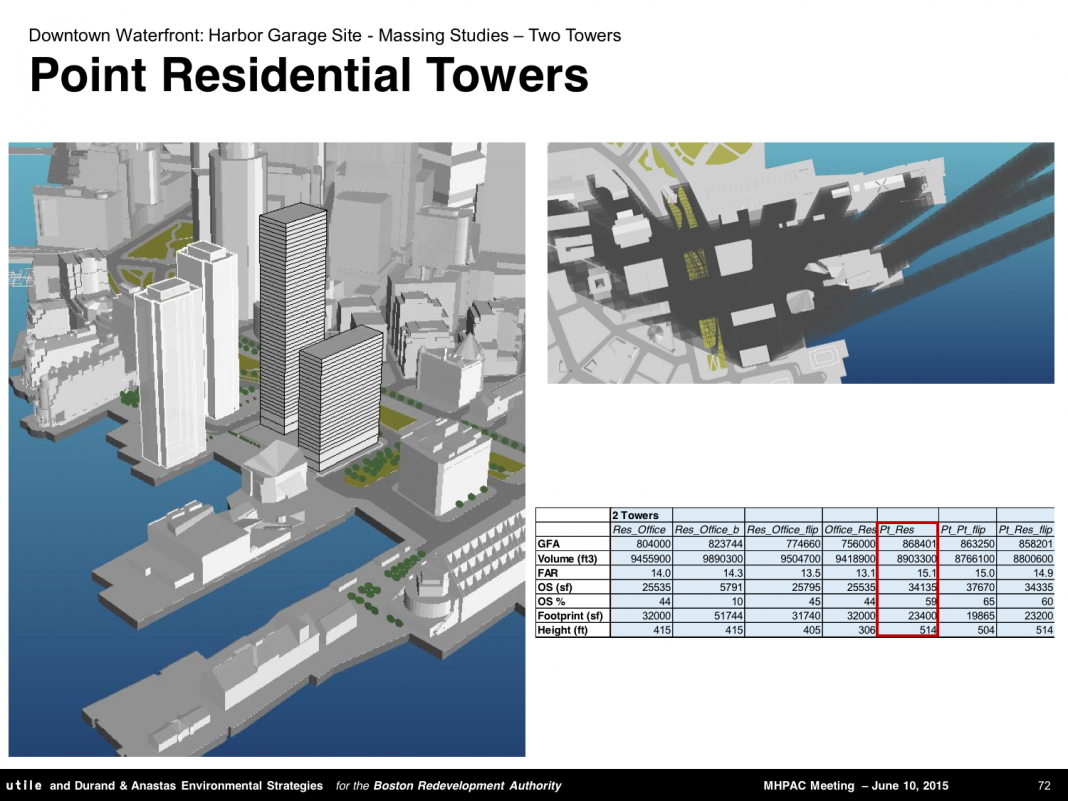This screenshot has height=801, width=1068.
Task: Click the 'Point Residential Towers' title
Action: point(309,75)
